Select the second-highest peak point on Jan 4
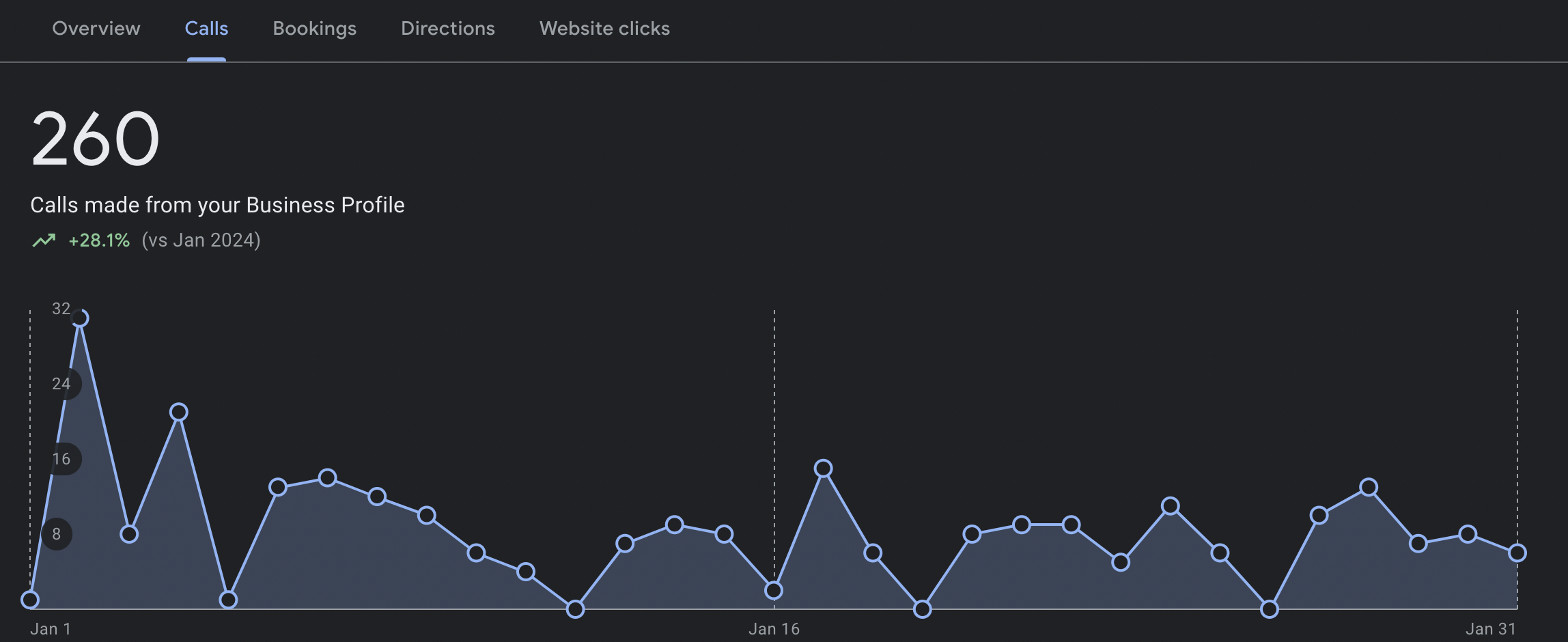 tap(179, 412)
